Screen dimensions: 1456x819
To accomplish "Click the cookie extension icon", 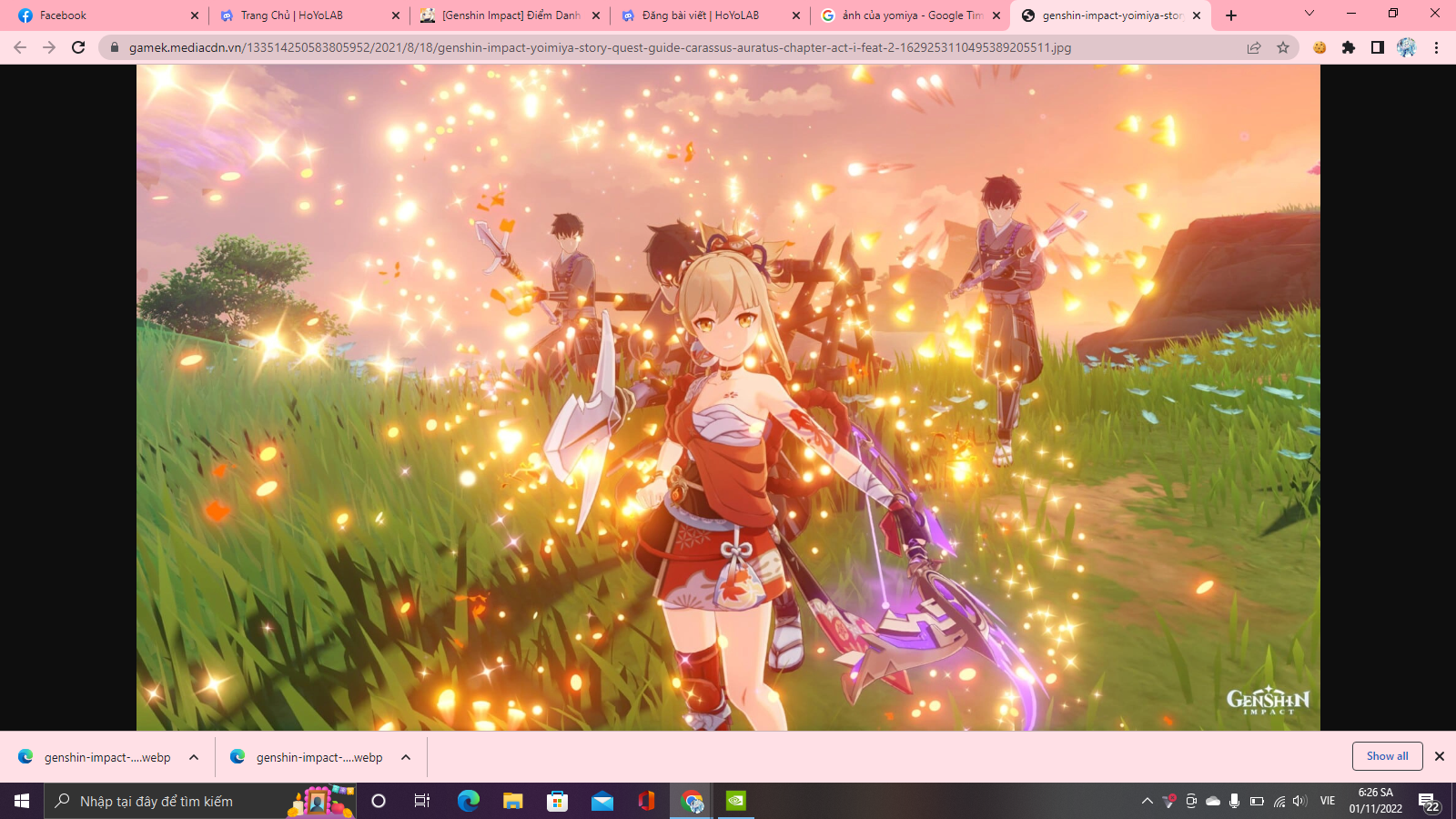I will [1319, 47].
